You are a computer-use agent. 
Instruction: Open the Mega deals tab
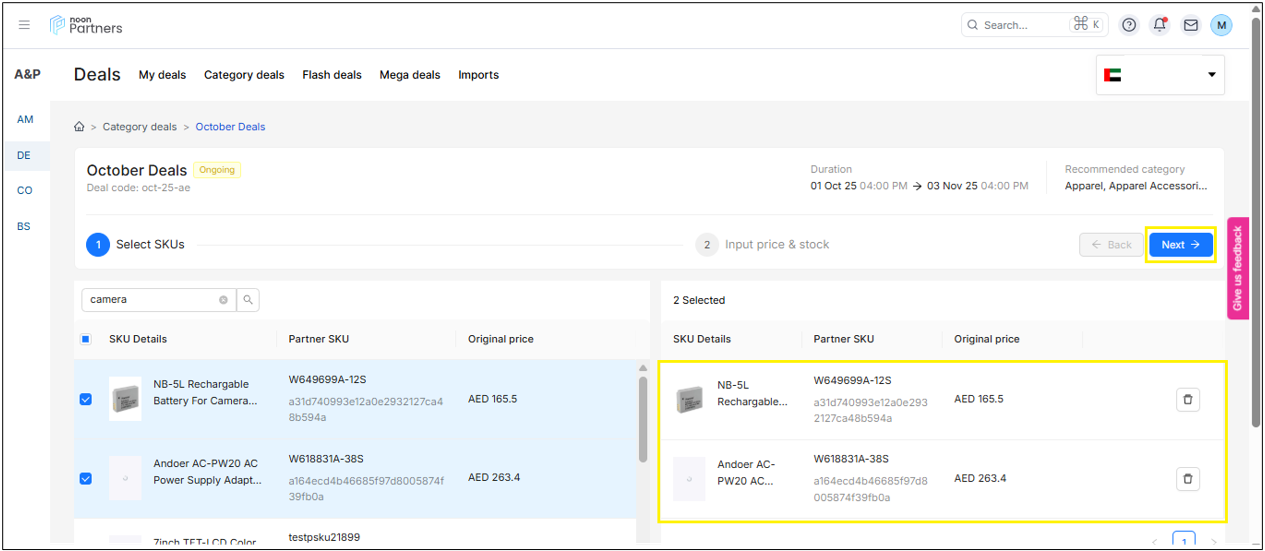click(x=410, y=75)
